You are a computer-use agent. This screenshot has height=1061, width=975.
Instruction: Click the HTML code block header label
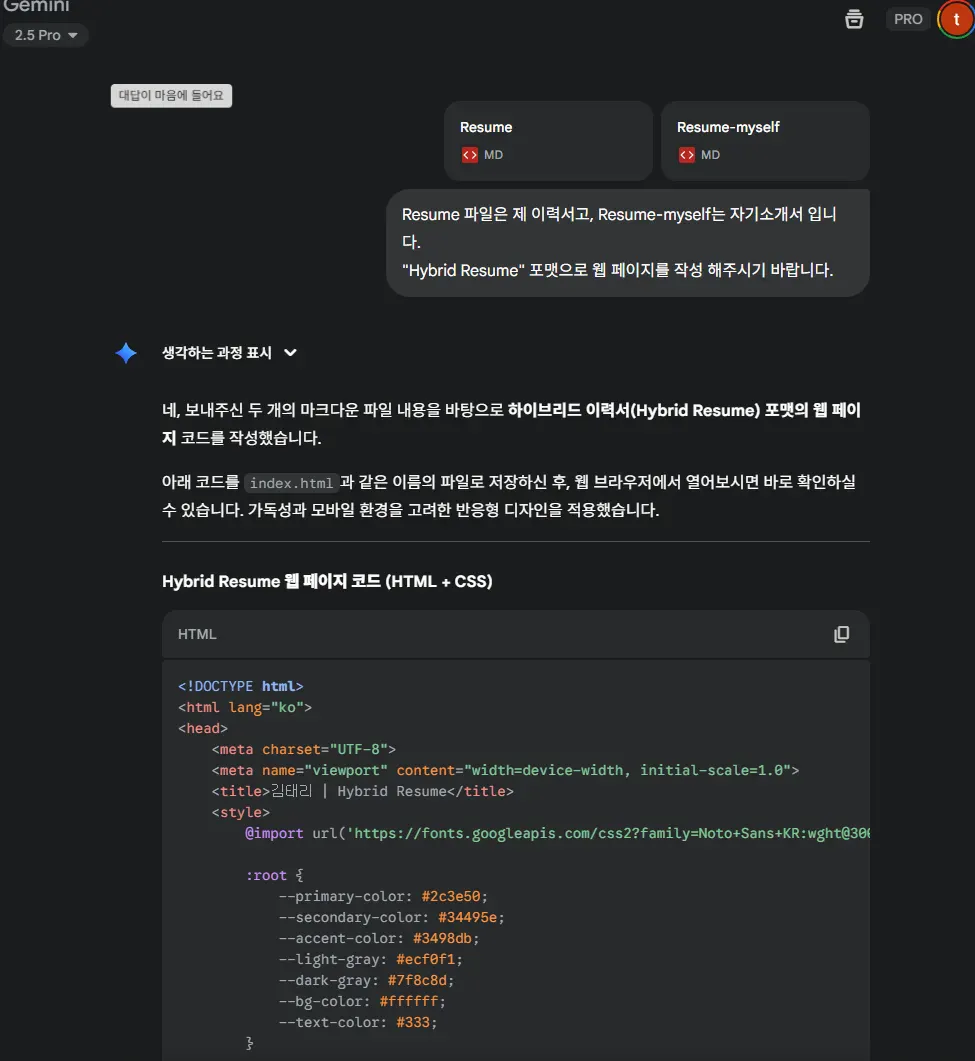[x=197, y=634]
